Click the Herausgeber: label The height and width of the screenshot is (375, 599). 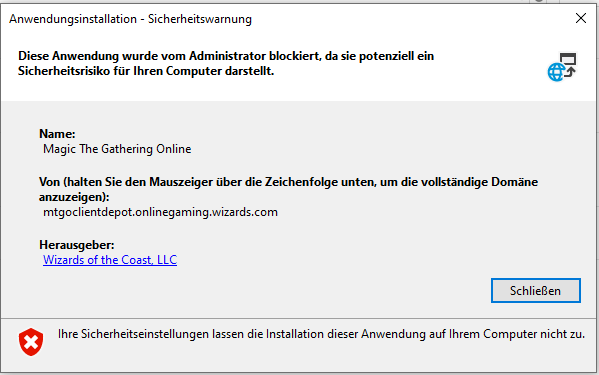point(77,245)
